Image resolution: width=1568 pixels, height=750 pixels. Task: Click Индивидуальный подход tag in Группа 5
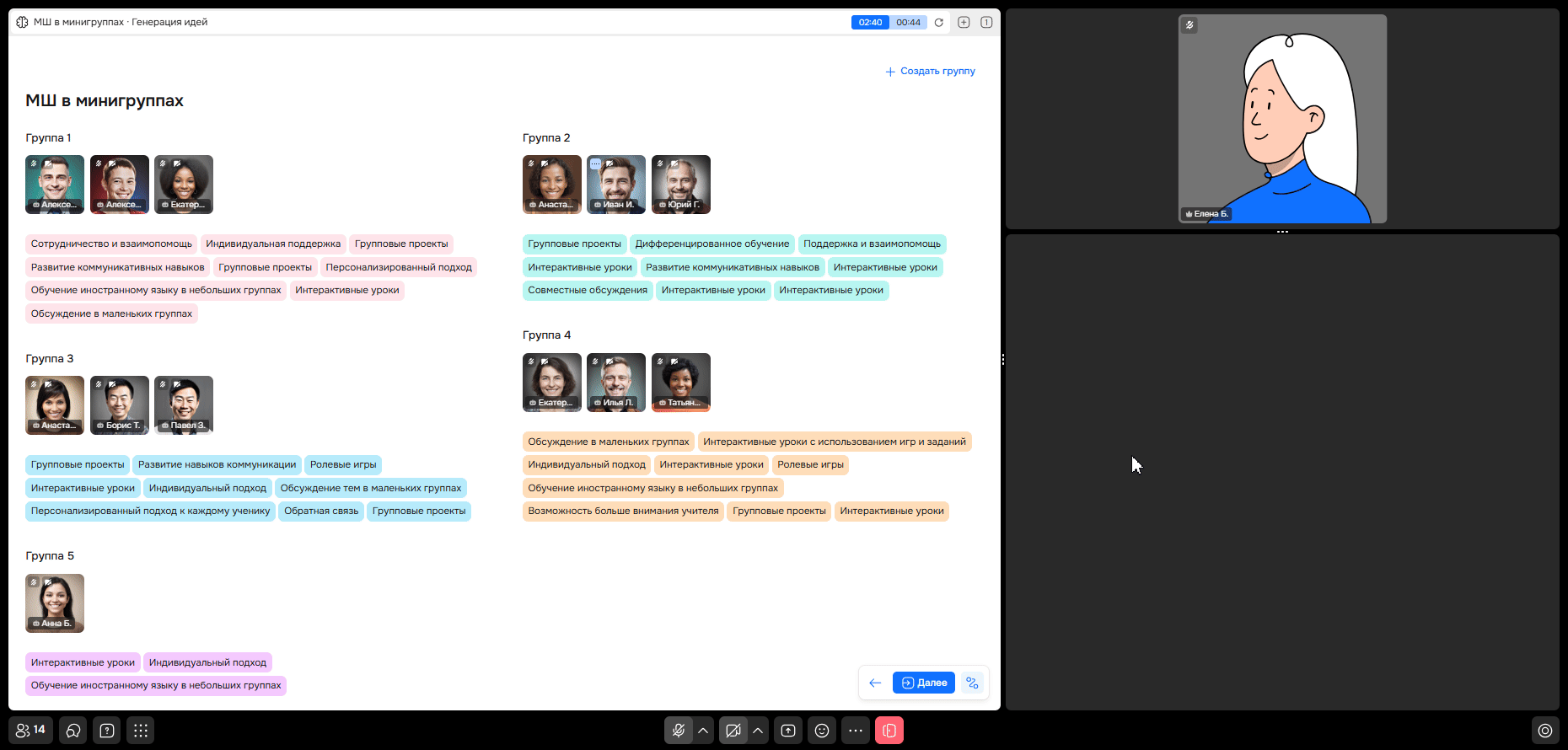point(207,662)
